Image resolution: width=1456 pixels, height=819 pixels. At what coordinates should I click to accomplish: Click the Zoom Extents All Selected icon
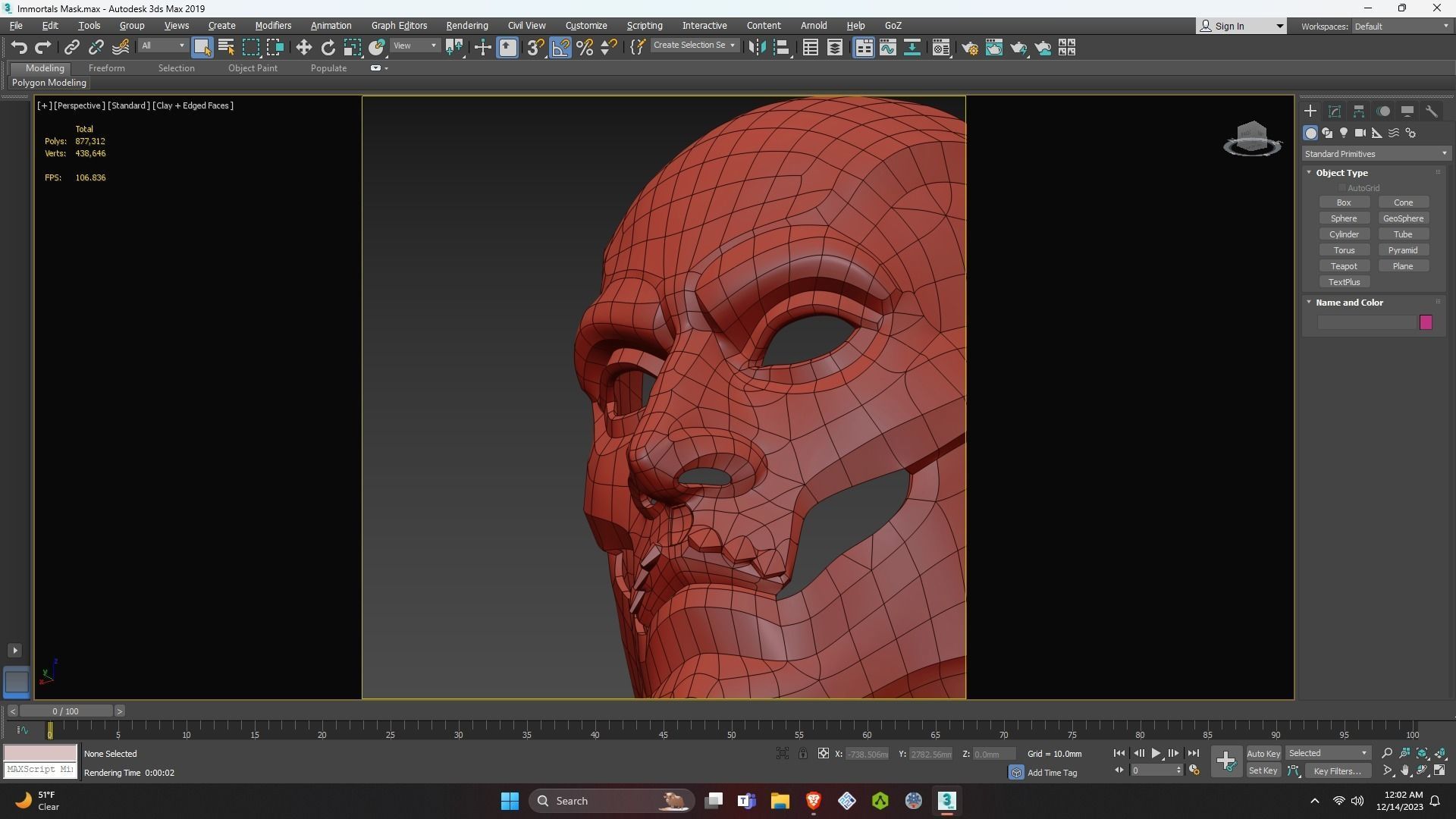coord(1440,753)
